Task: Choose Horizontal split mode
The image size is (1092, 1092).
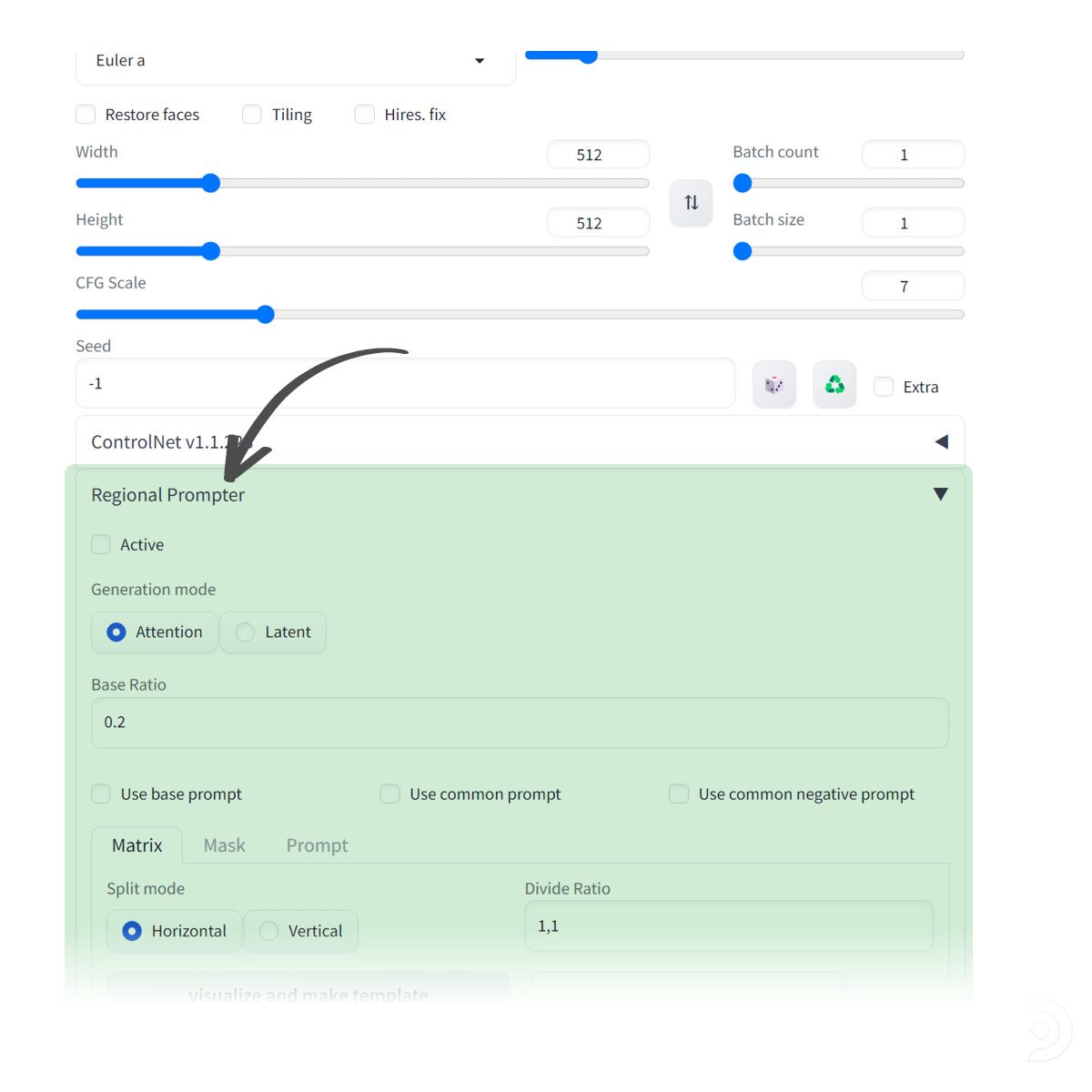Action: click(x=175, y=931)
